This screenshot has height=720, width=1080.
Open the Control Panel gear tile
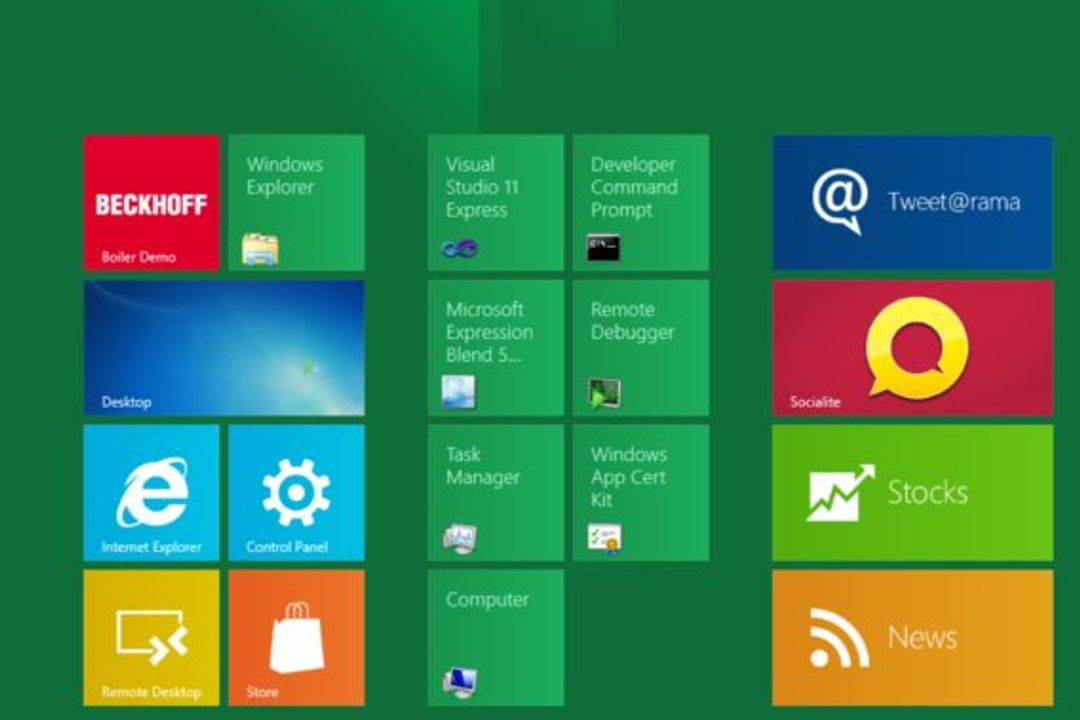(x=297, y=493)
